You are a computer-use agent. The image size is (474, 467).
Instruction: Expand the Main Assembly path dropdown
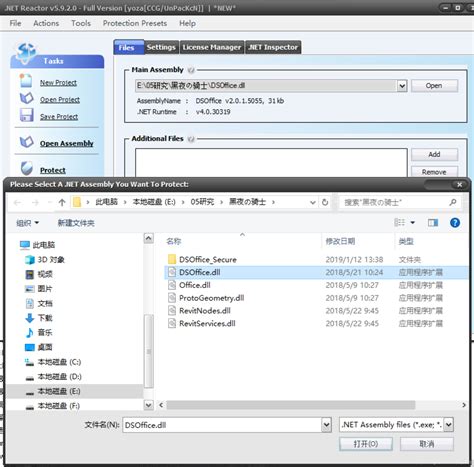point(402,86)
